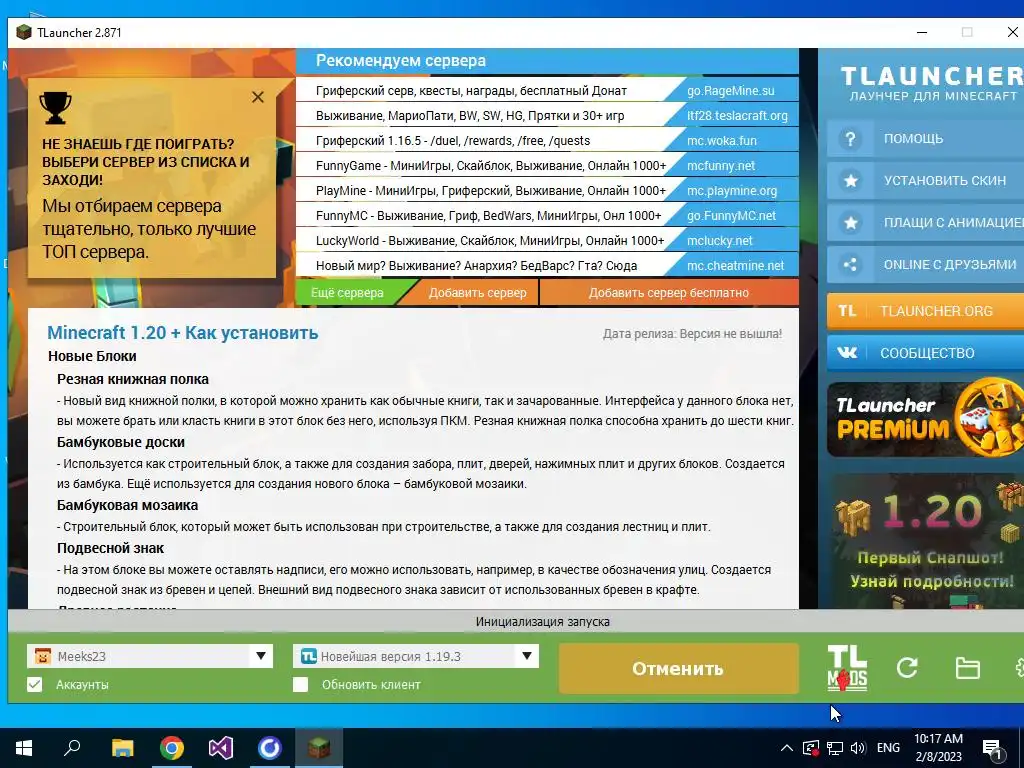Click the Подвесной знак heading

[x=110, y=548]
